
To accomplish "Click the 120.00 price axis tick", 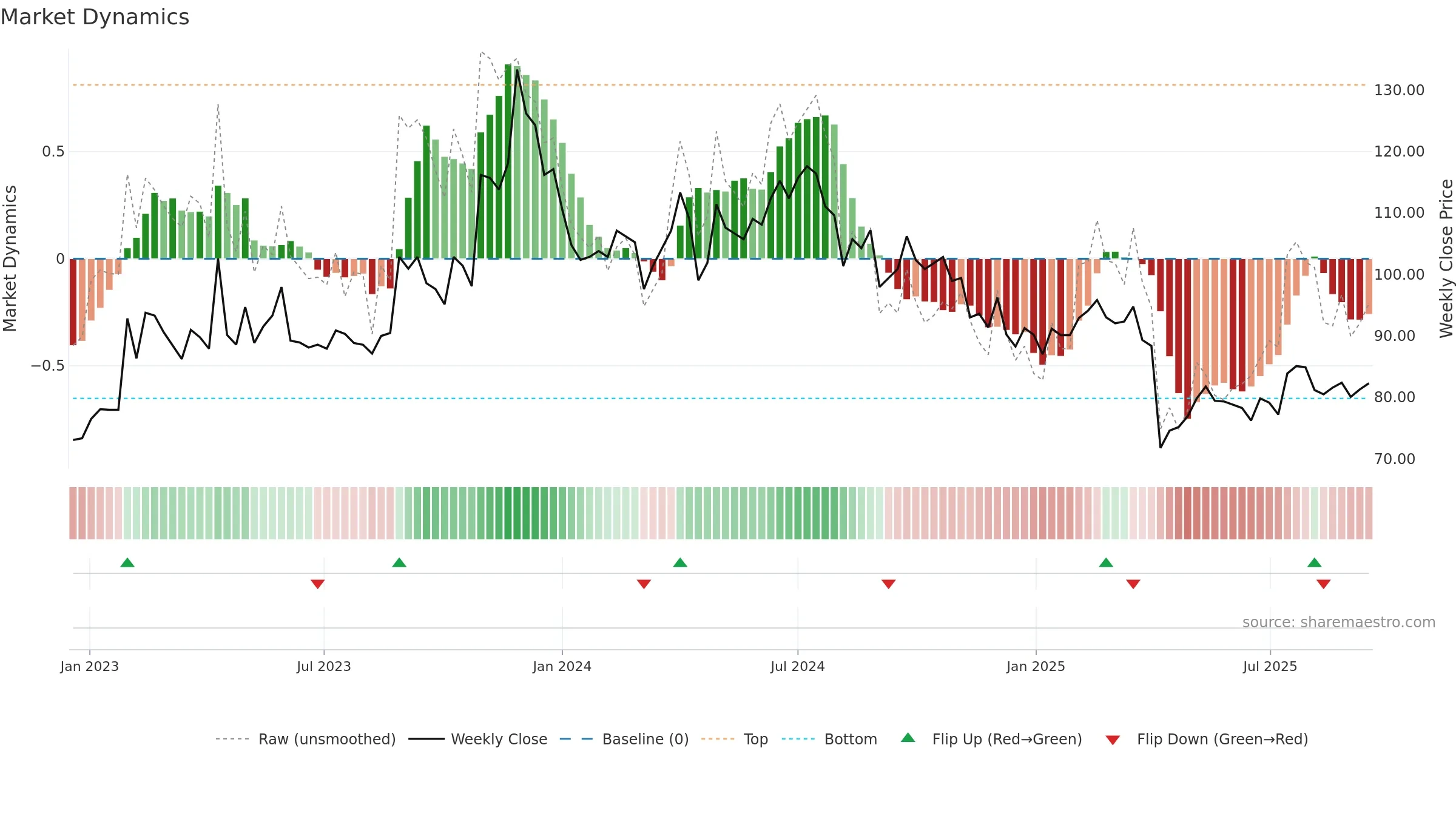I will pyautogui.click(x=1400, y=152).
